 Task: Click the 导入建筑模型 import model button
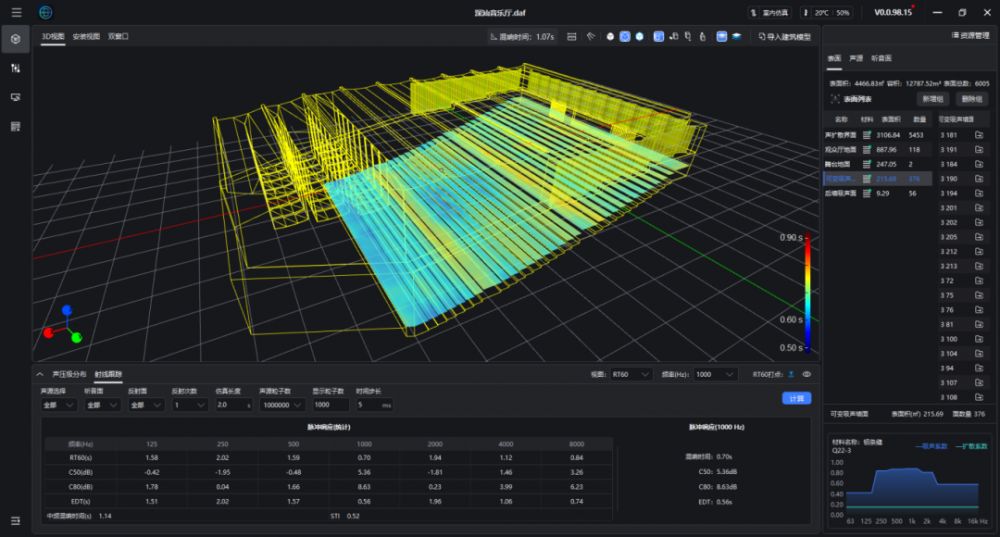click(x=784, y=36)
